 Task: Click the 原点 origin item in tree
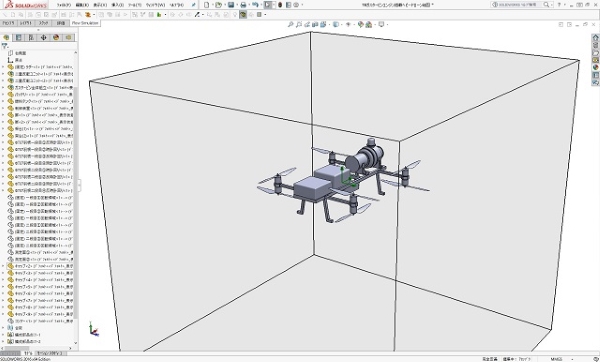18,60
